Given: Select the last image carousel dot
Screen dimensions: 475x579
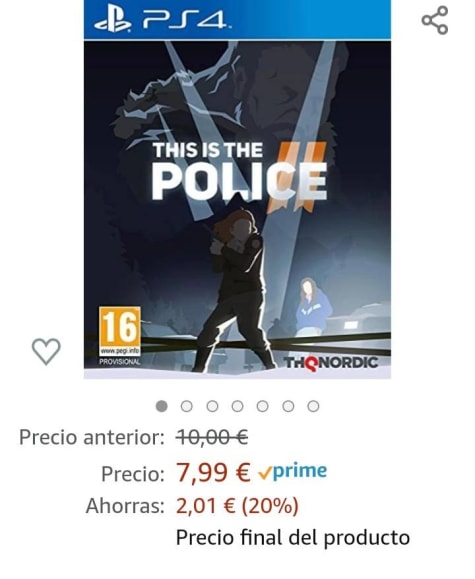Looking at the screenshot, I should [313, 406].
